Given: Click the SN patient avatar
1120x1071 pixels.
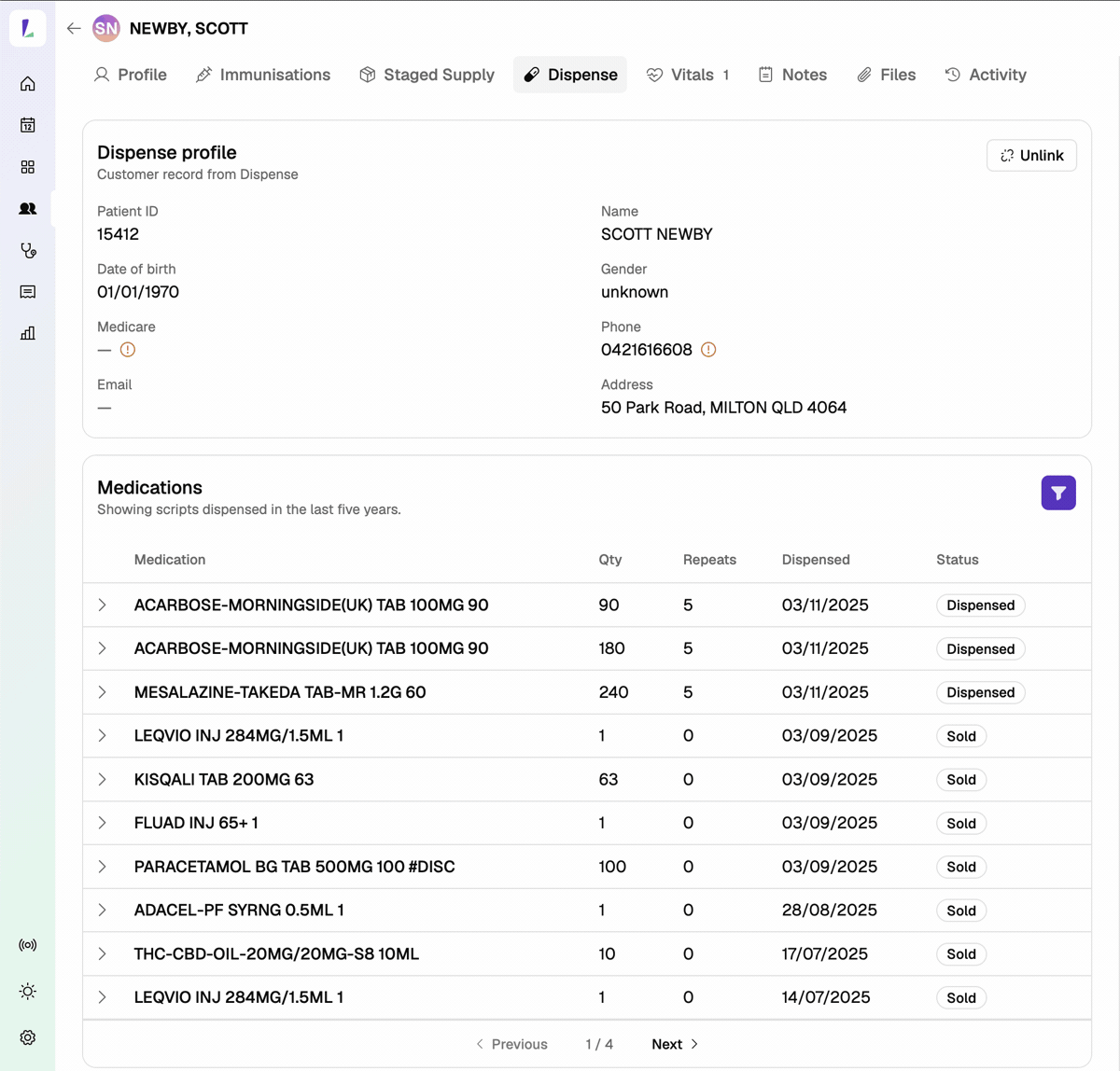Looking at the screenshot, I should click(x=106, y=28).
